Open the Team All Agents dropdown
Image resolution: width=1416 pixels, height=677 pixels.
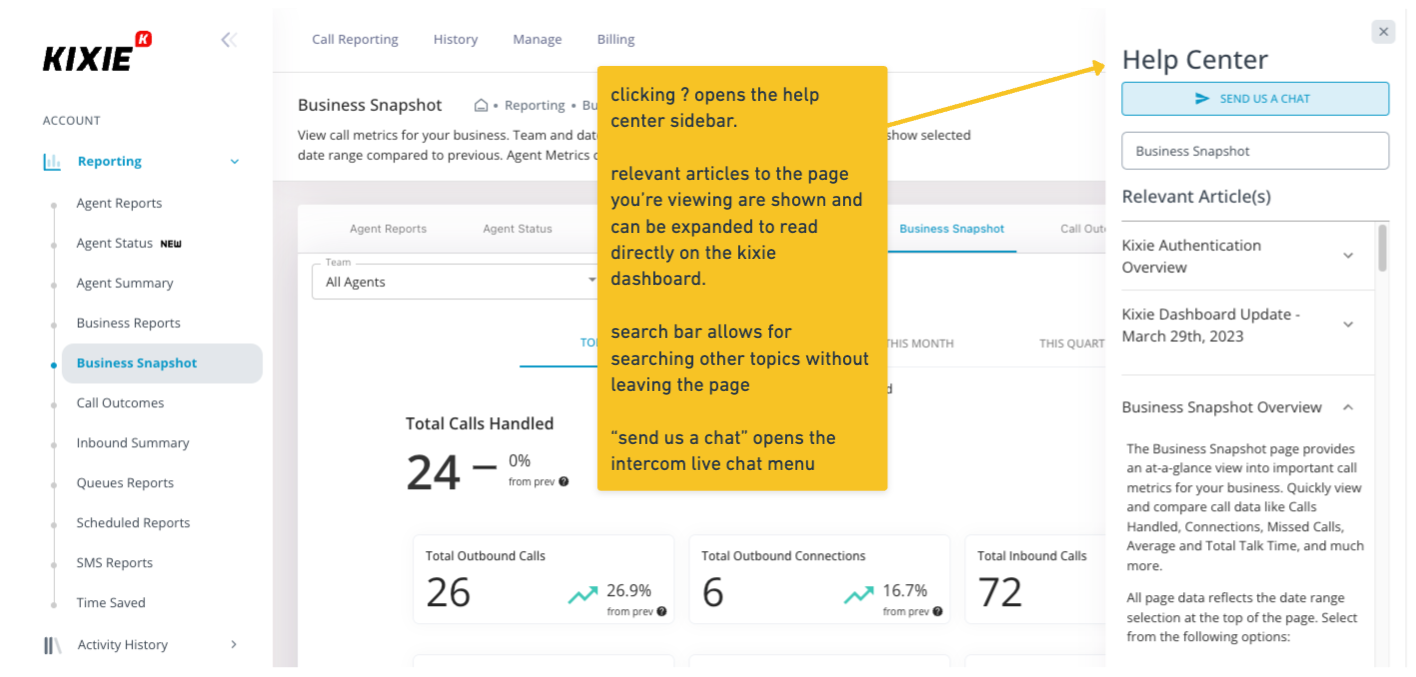(x=456, y=281)
